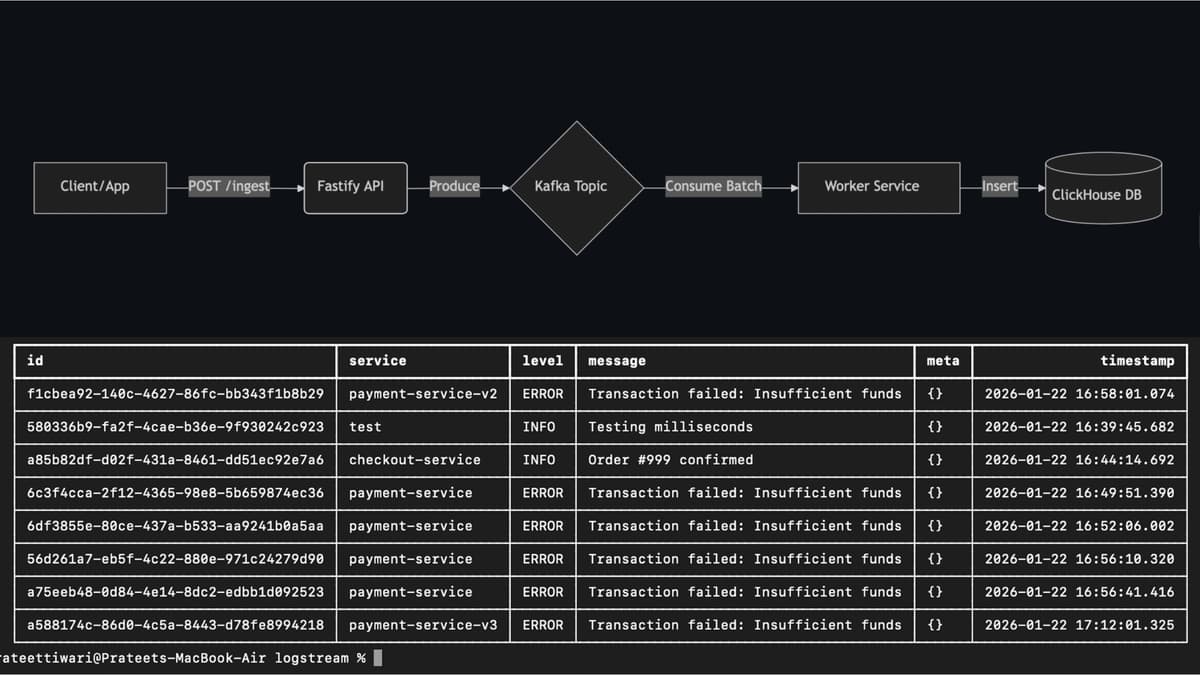This screenshot has width=1200, height=675.
Task: Click the Fastify API node
Action: [x=355, y=187]
